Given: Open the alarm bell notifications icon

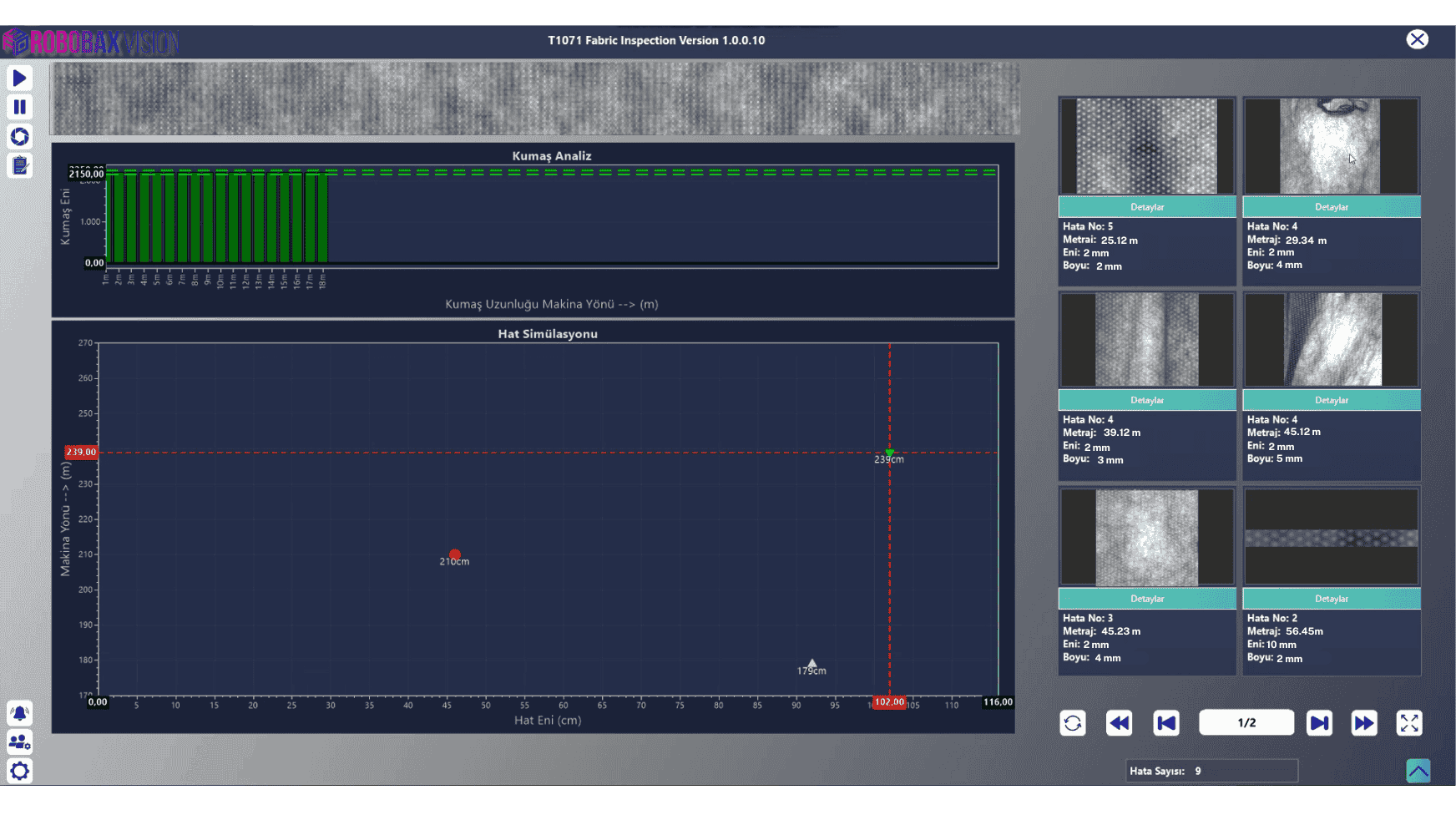Looking at the screenshot, I should pyautogui.click(x=20, y=713).
